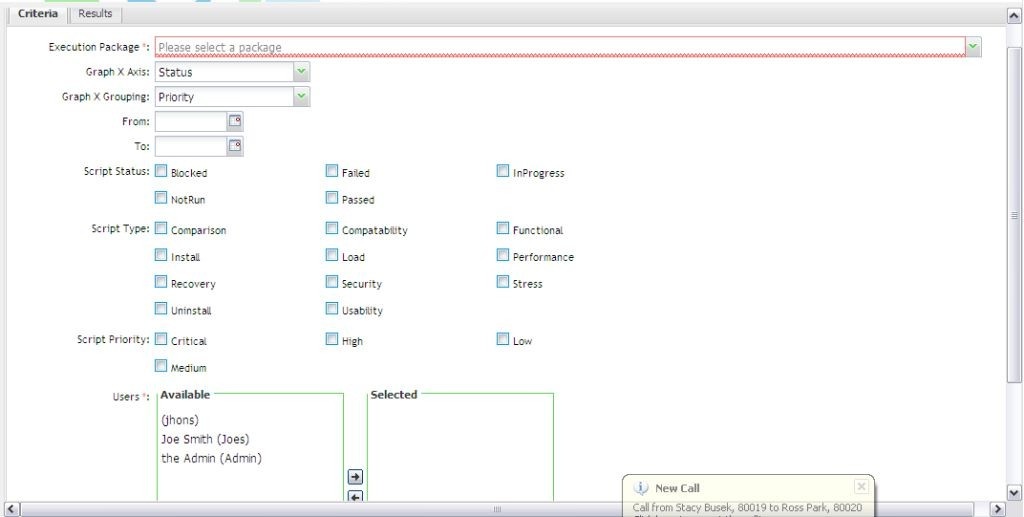Screen dimensions: 1024x517
Task: Click the vertical scrollbar up arrow
Action: (x=1012, y=15)
